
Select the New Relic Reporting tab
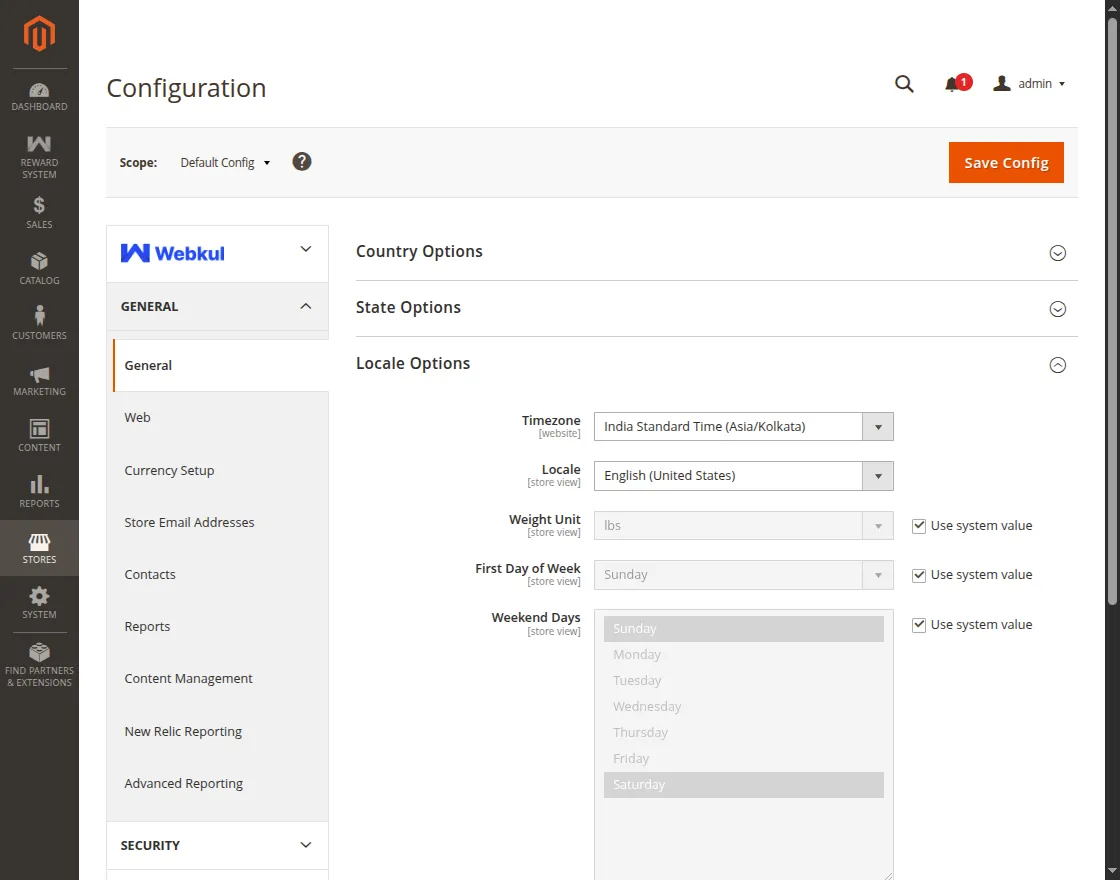coord(217,731)
